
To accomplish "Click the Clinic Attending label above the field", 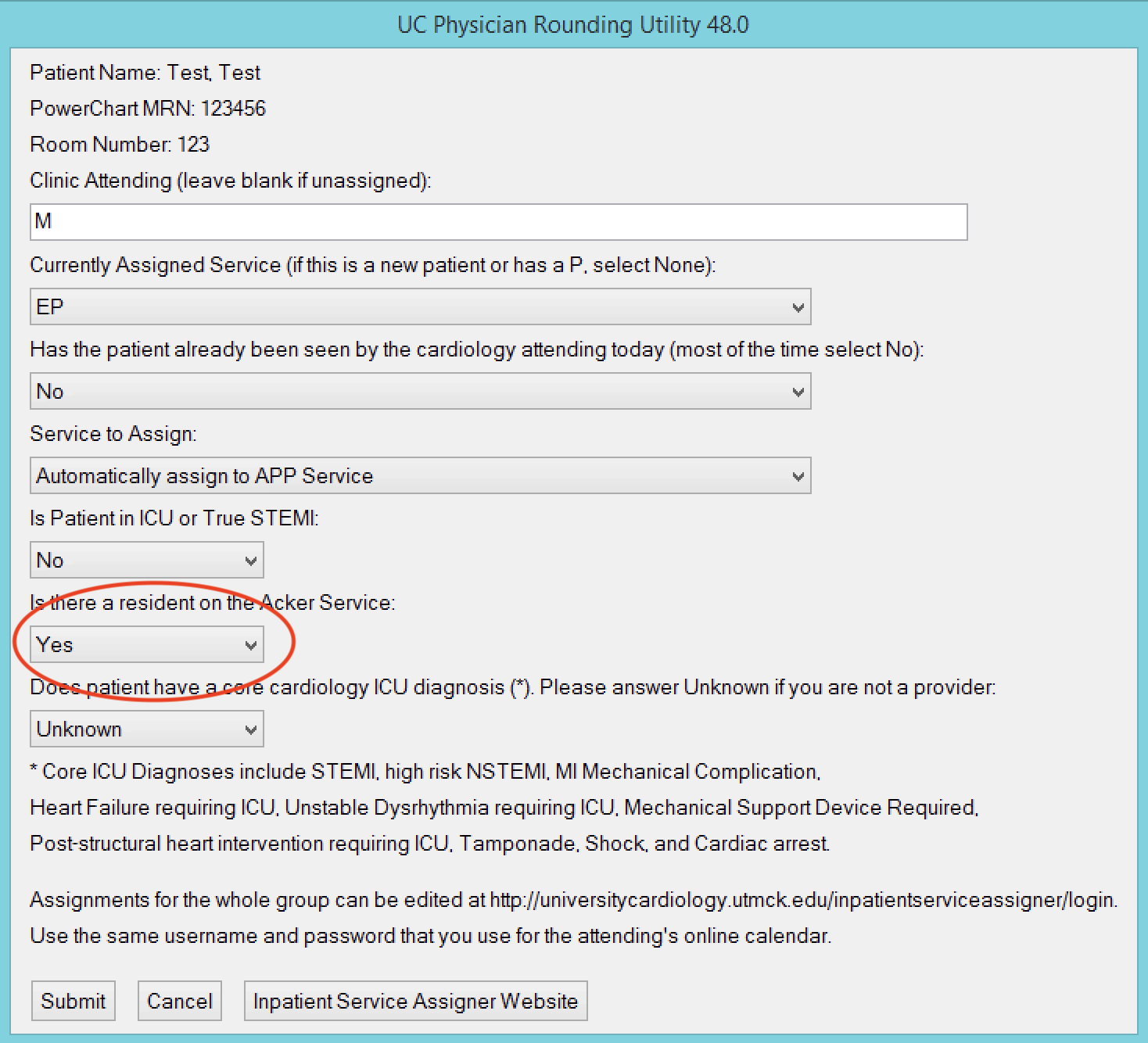I will coord(230,181).
